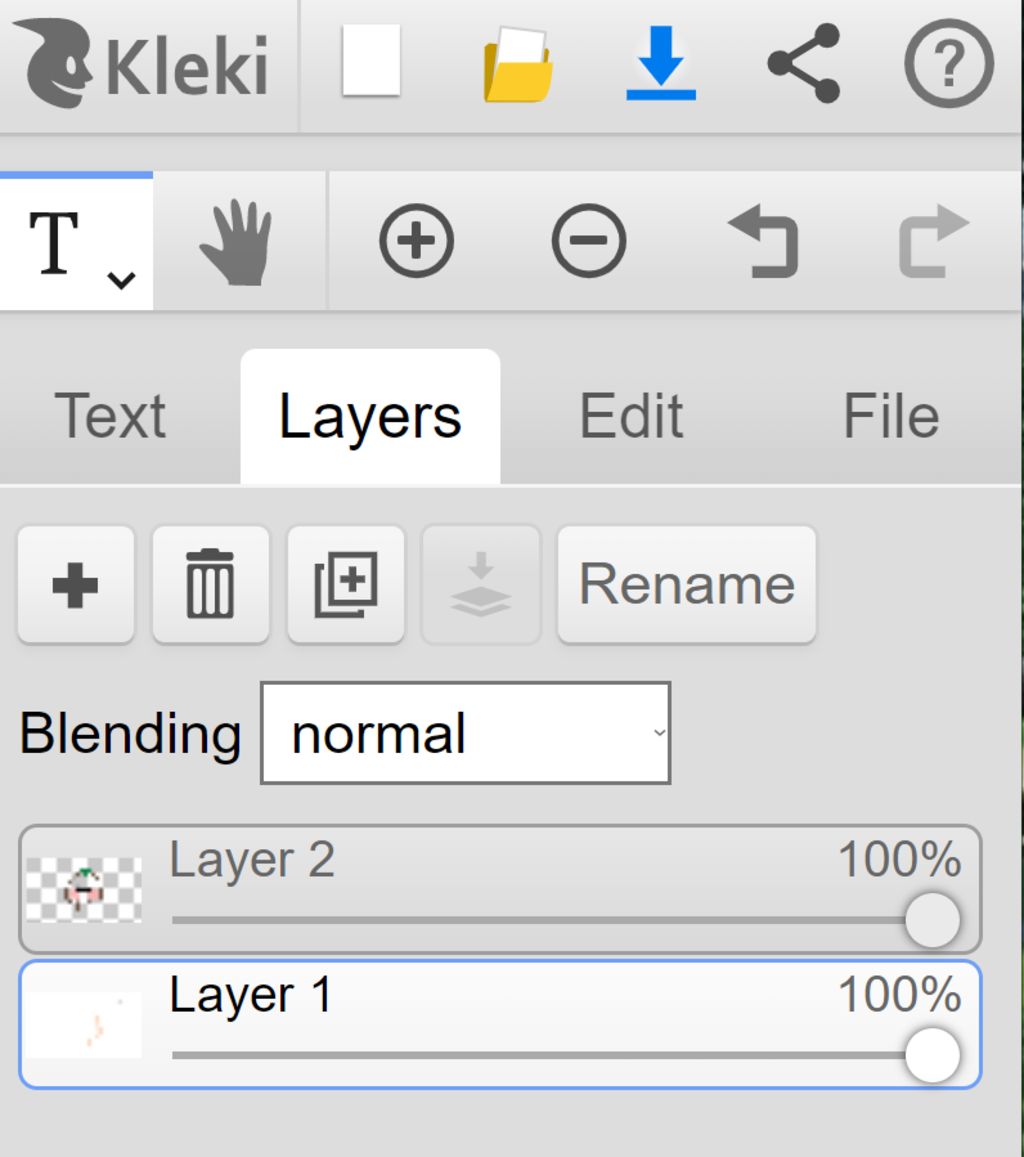1024x1157 pixels.
Task: Open the Blending mode dropdown
Action: pos(465,734)
